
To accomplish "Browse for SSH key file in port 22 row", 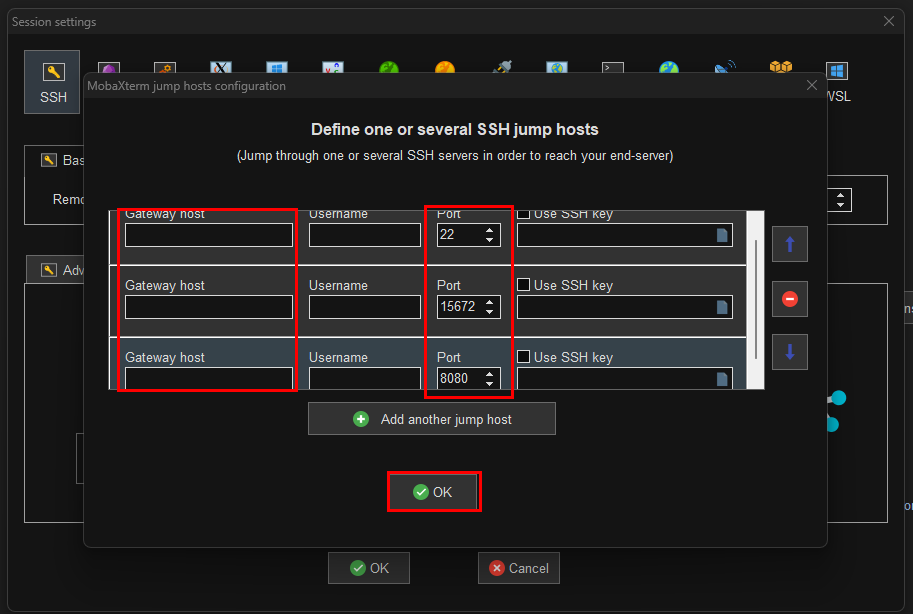I will click(x=722, y=235).
